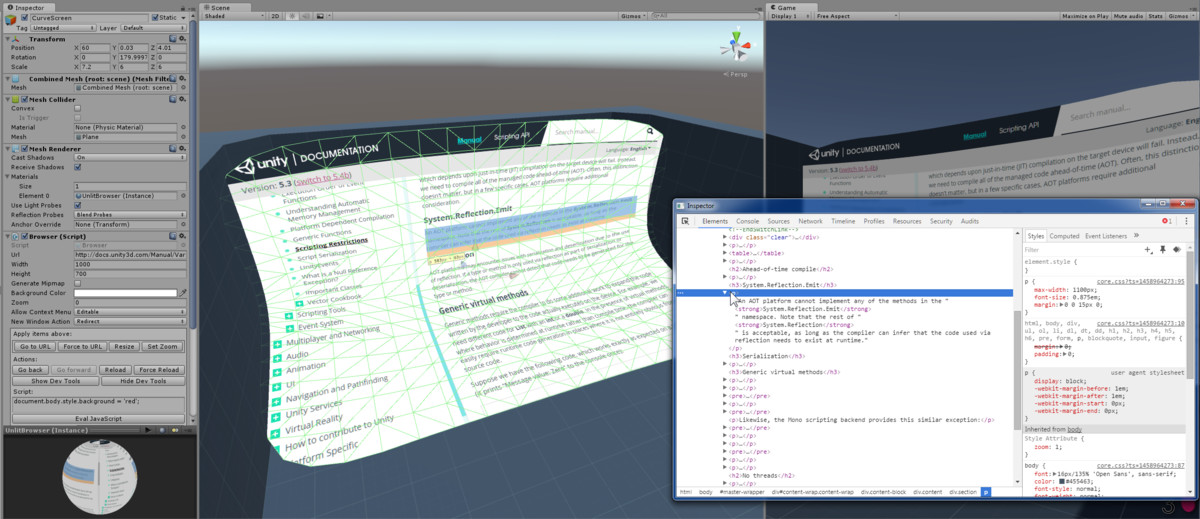Image resolution: width=1200 pixels, height=519 pixels.
Task: Open Cast Shadows dropdown
Action: coord(131,158)
